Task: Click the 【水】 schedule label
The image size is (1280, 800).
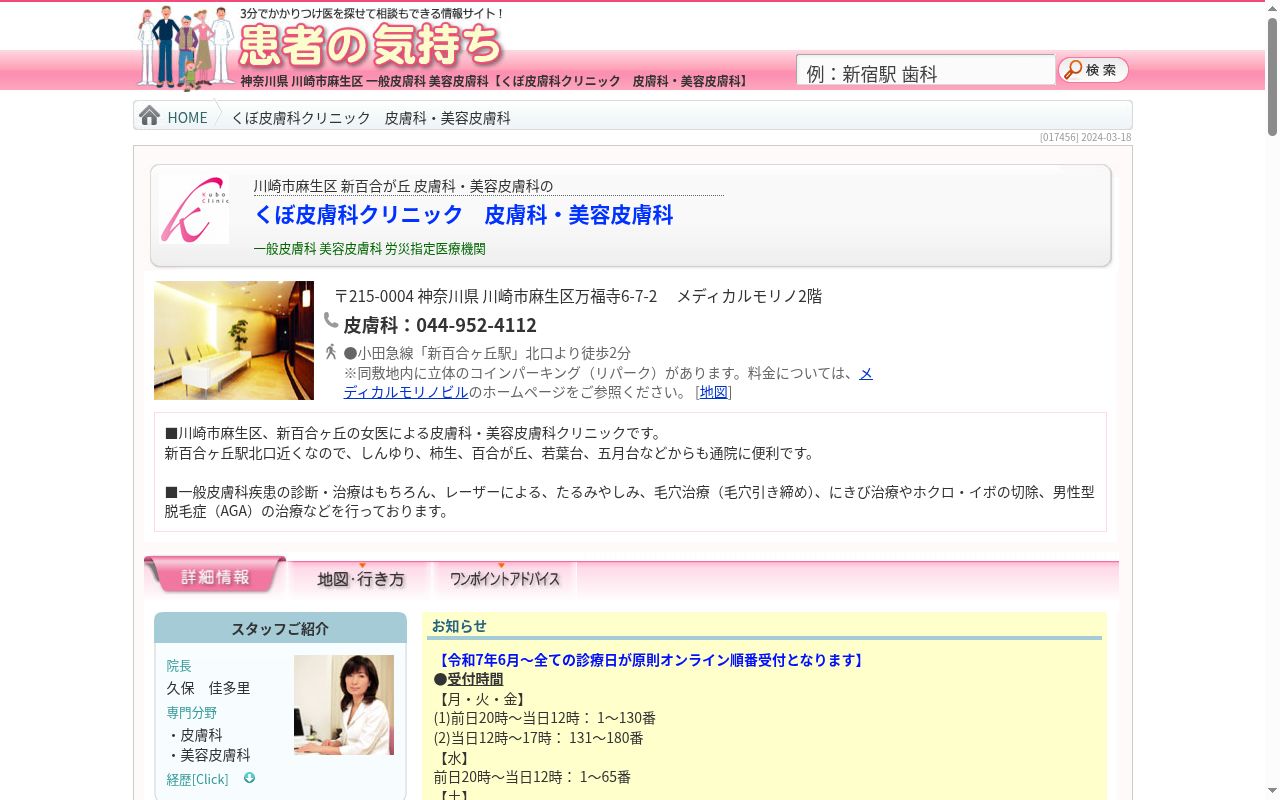Action: click(452, 758)
